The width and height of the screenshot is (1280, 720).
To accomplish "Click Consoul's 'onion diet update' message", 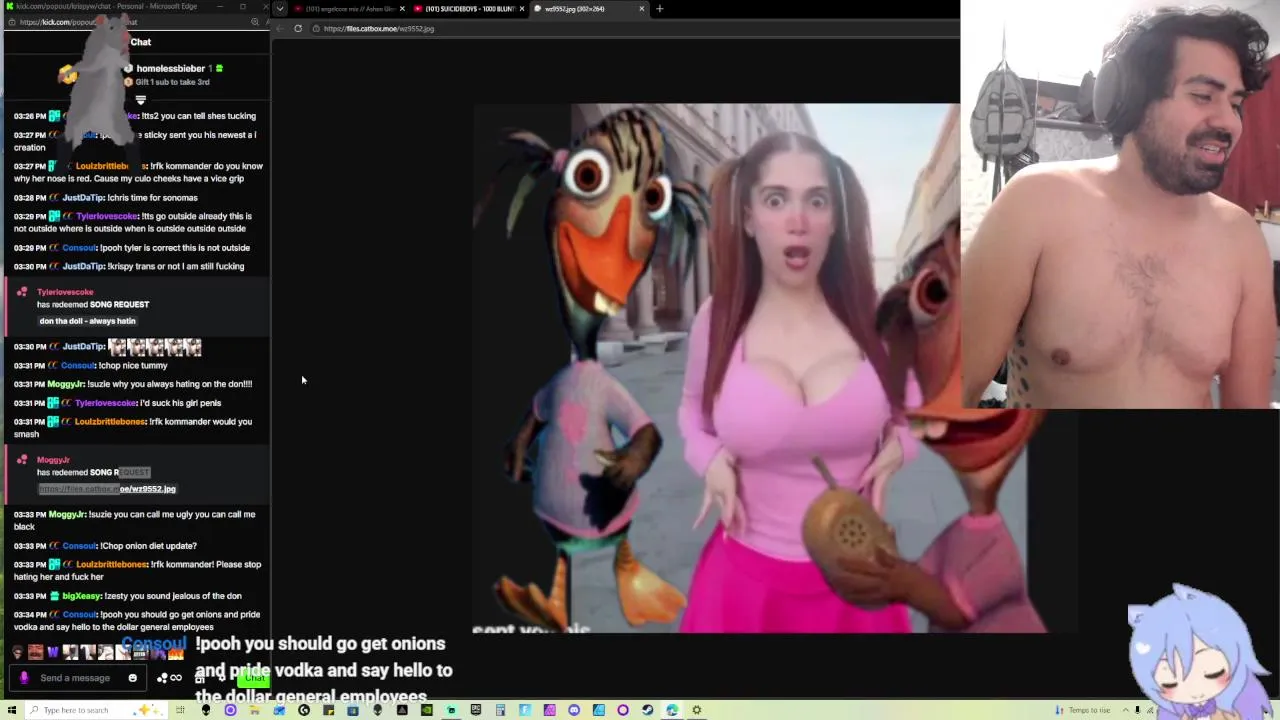I will (x=105, y=546).
